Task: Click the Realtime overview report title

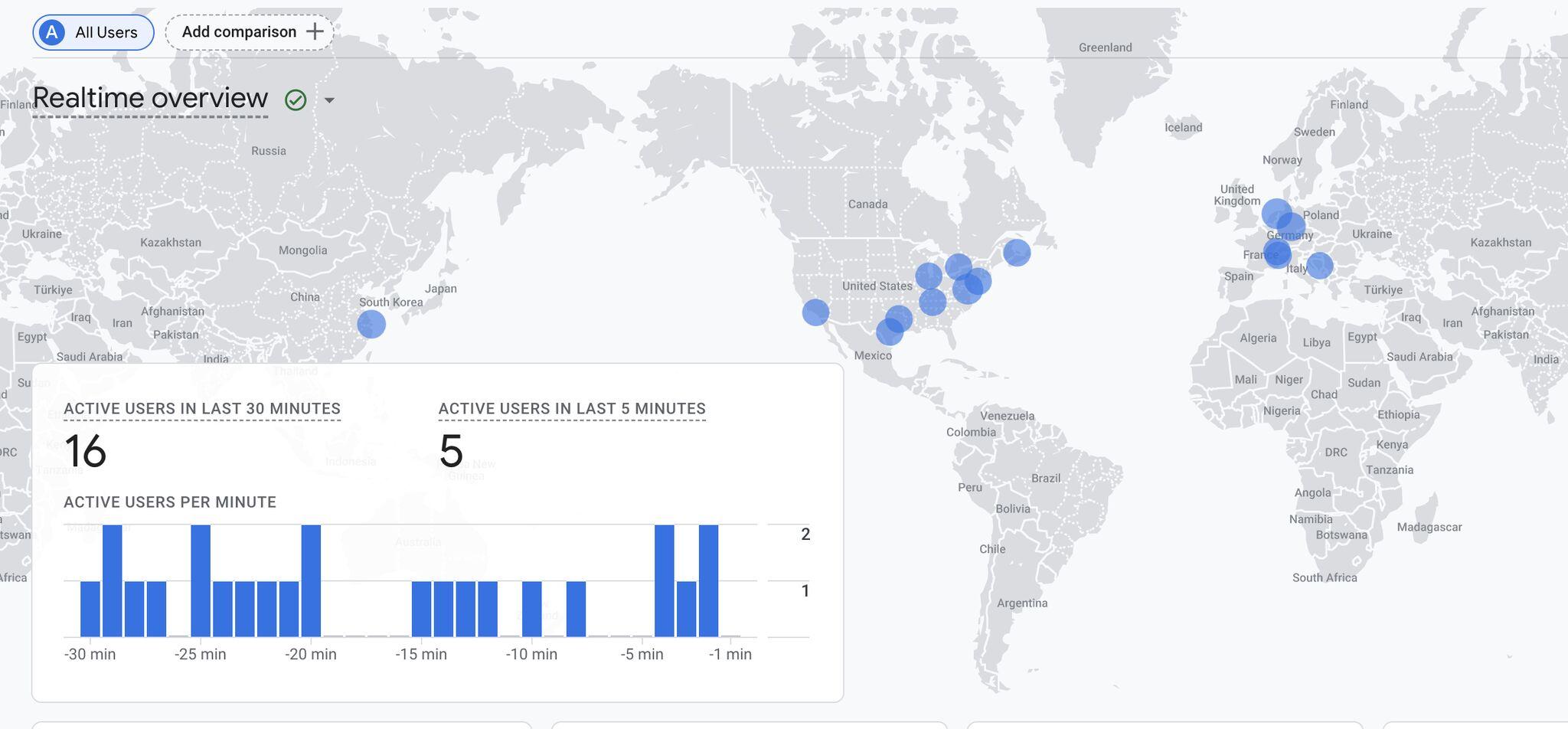Action: coord(150,98)
